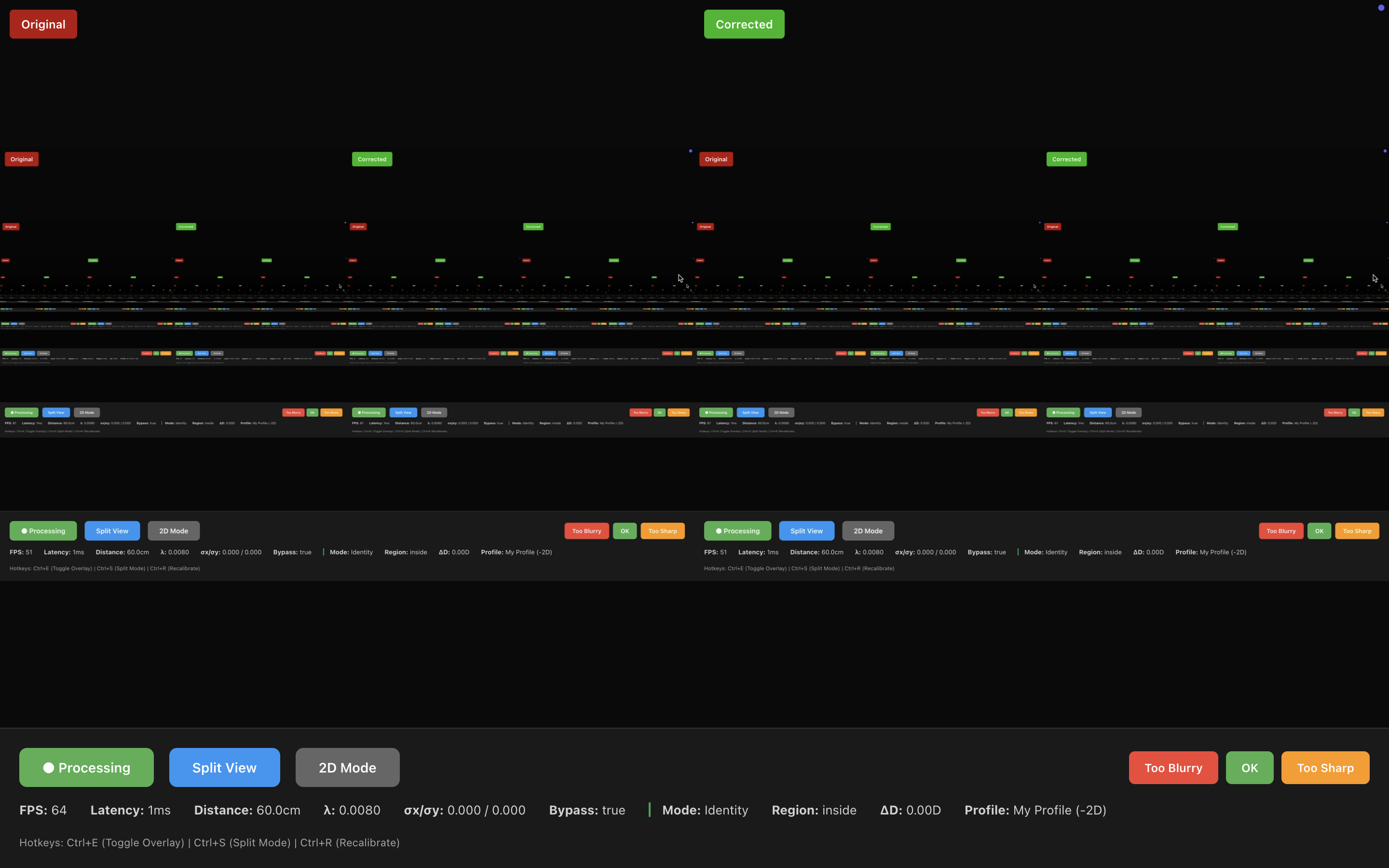Click the large Region: inside label
The image size is (1389, 868).
pos(814,810)
